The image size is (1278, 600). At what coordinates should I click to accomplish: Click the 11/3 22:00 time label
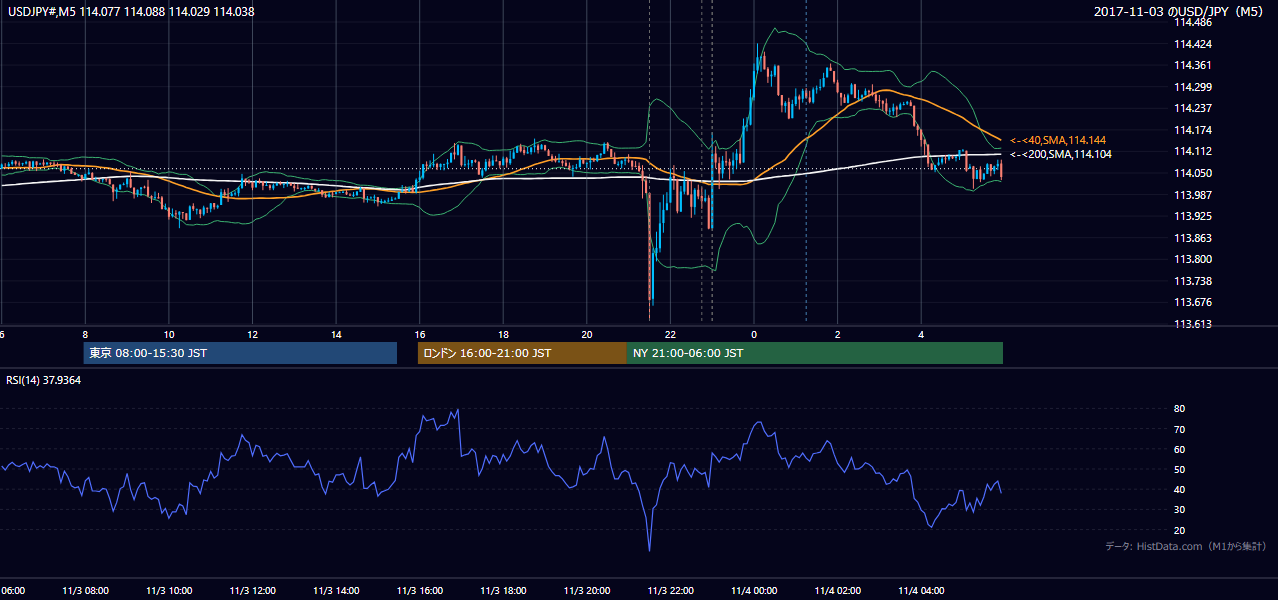coord(671,591)
